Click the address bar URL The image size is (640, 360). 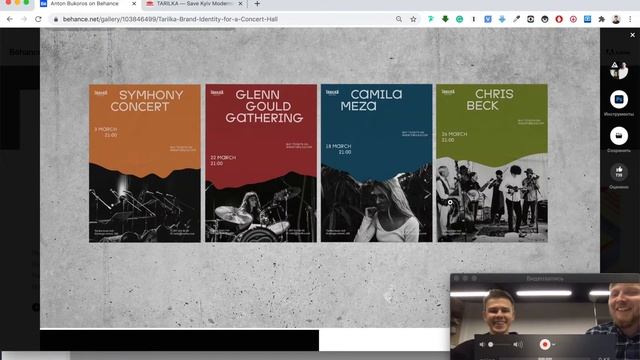(x=170, y=19)
